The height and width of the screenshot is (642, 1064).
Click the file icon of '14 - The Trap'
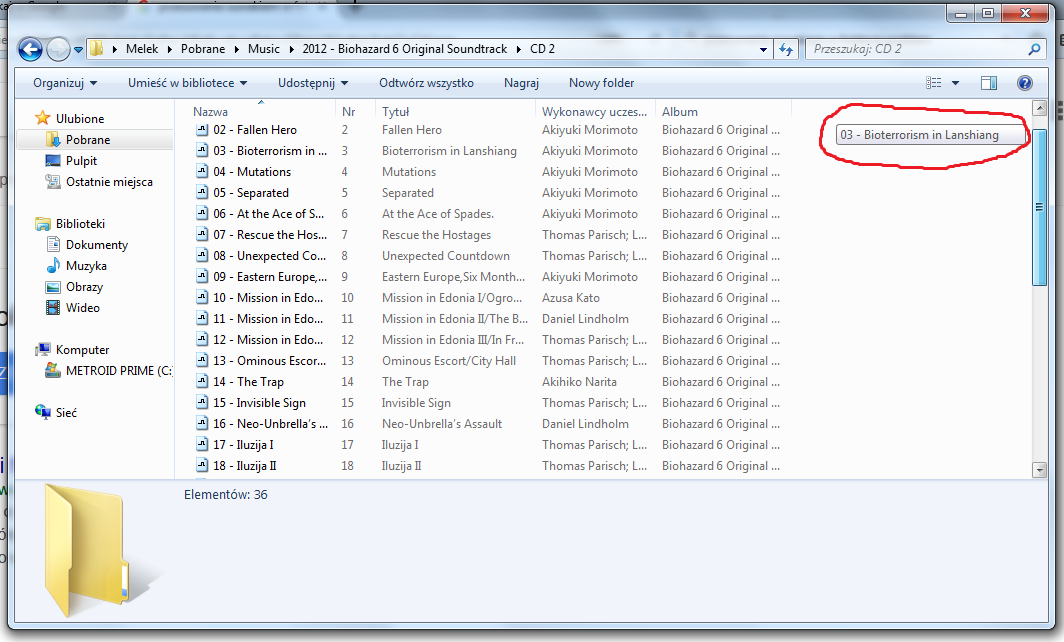pyautogui.click(x=202, y=381)
